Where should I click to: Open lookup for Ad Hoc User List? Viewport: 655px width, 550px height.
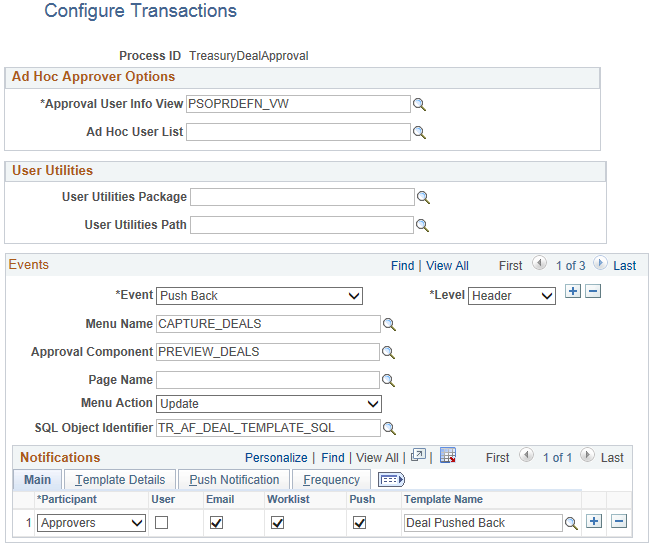tap(419, 132)
